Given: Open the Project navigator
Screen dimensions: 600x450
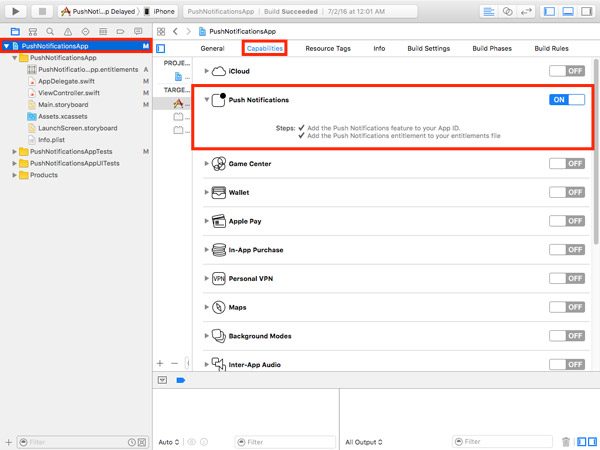Looking at the screenshot, I should pos(15,31).
